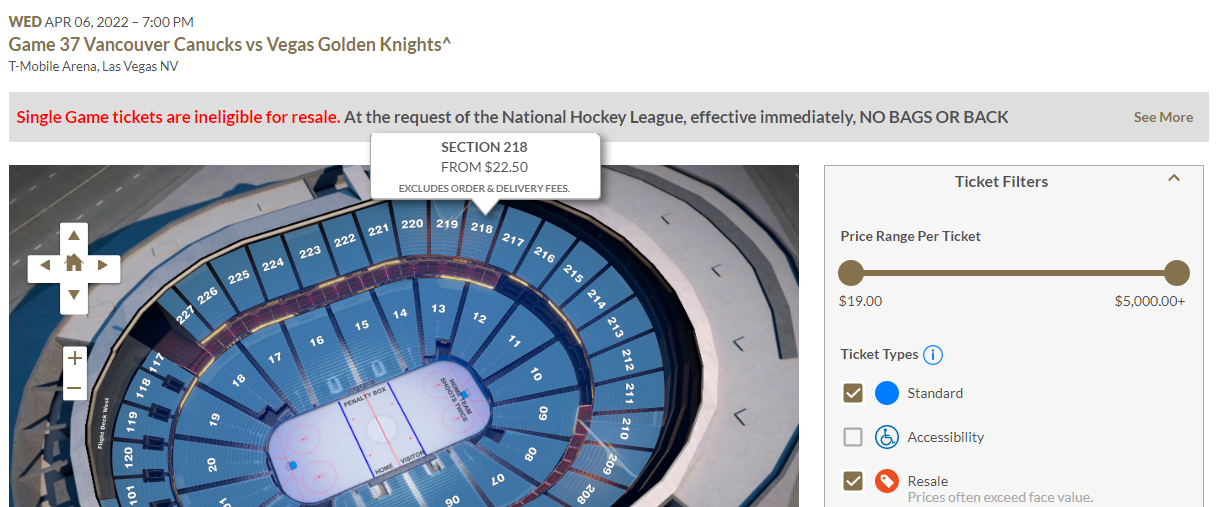Image resolution: width=1216 pixels, height=507 pixels.
Task: Zoom in on the seat map
Action: pos(74,359)
